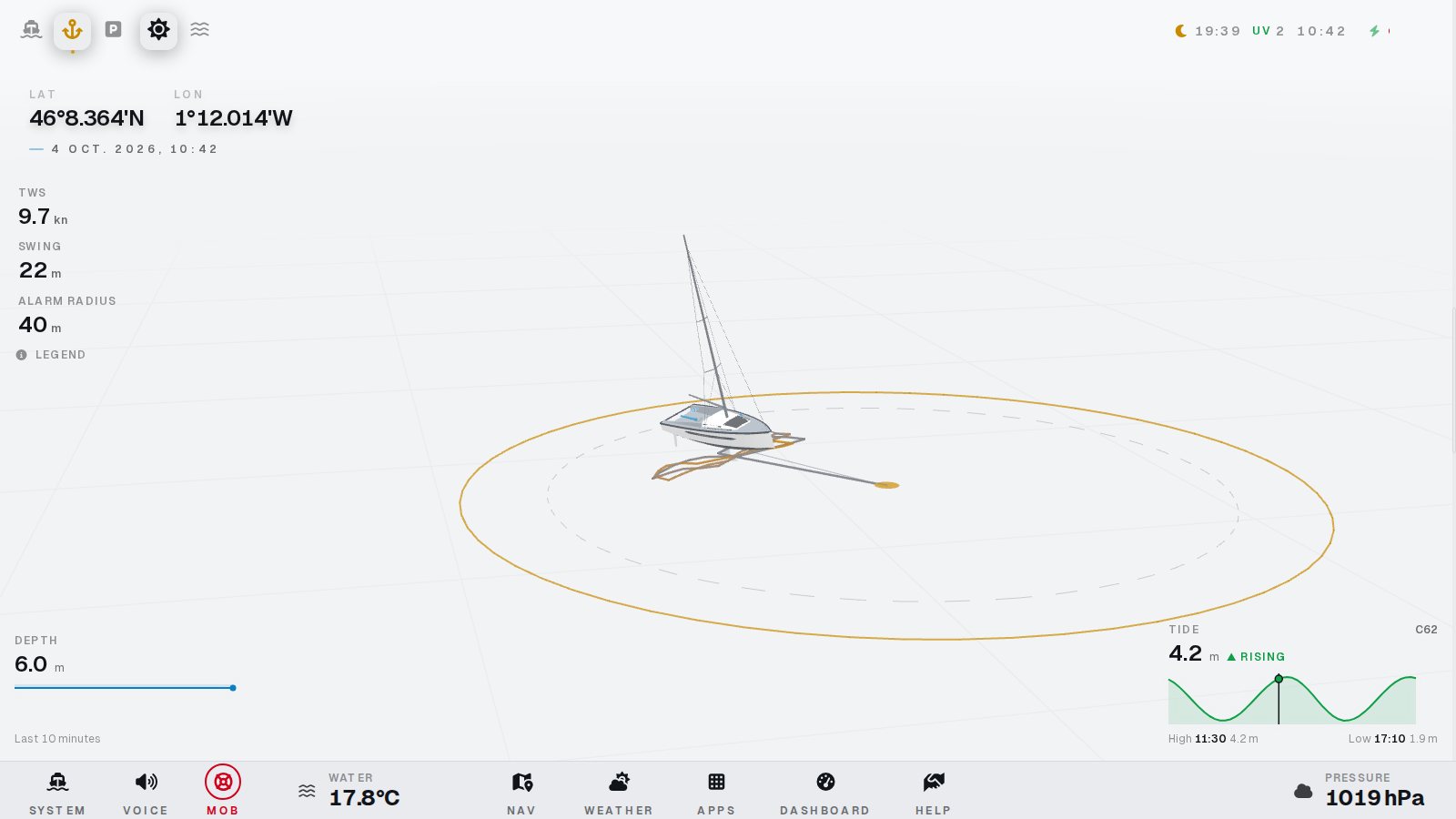Open the Apps grid

pos(716,792)
